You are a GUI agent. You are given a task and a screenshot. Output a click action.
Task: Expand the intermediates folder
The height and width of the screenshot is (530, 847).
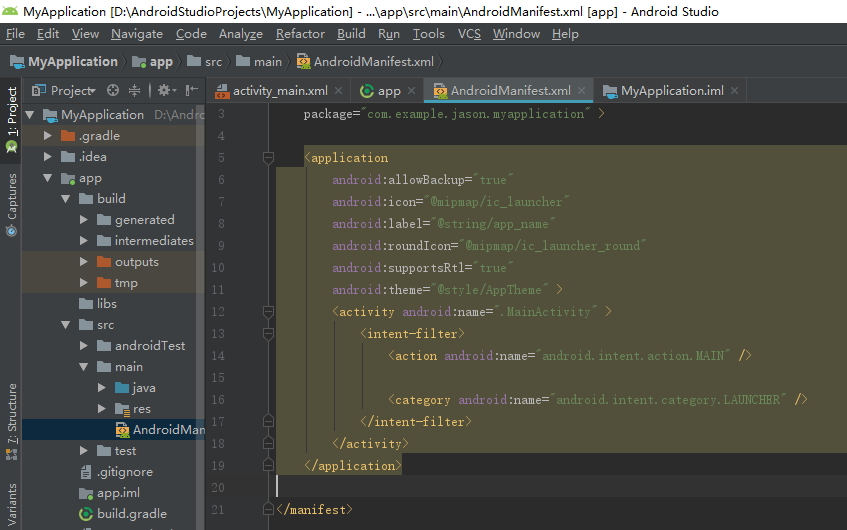point(83,241)
